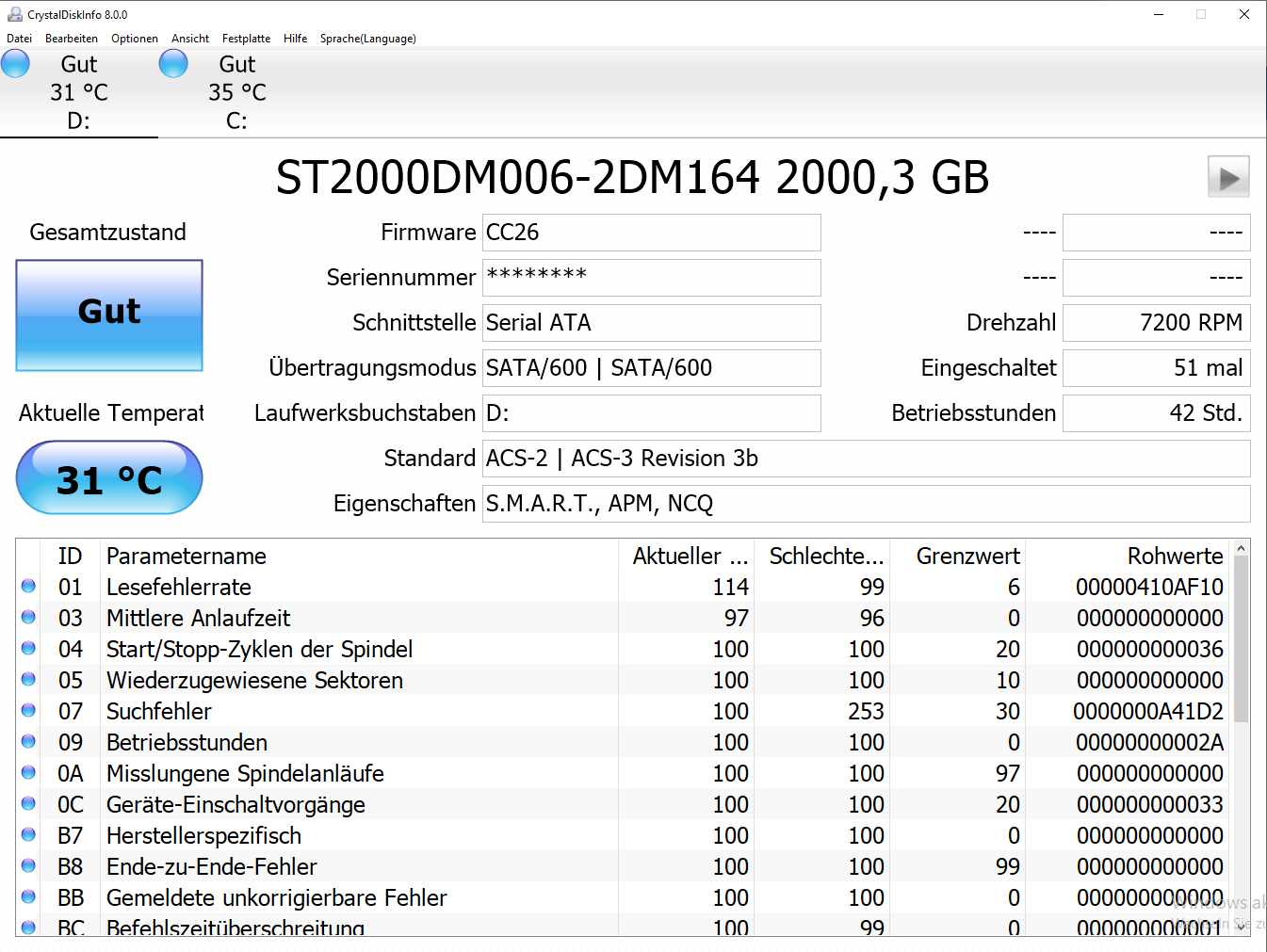
Task: Select the Lesefehlerrate parameter name
Action: pos(179,587)
